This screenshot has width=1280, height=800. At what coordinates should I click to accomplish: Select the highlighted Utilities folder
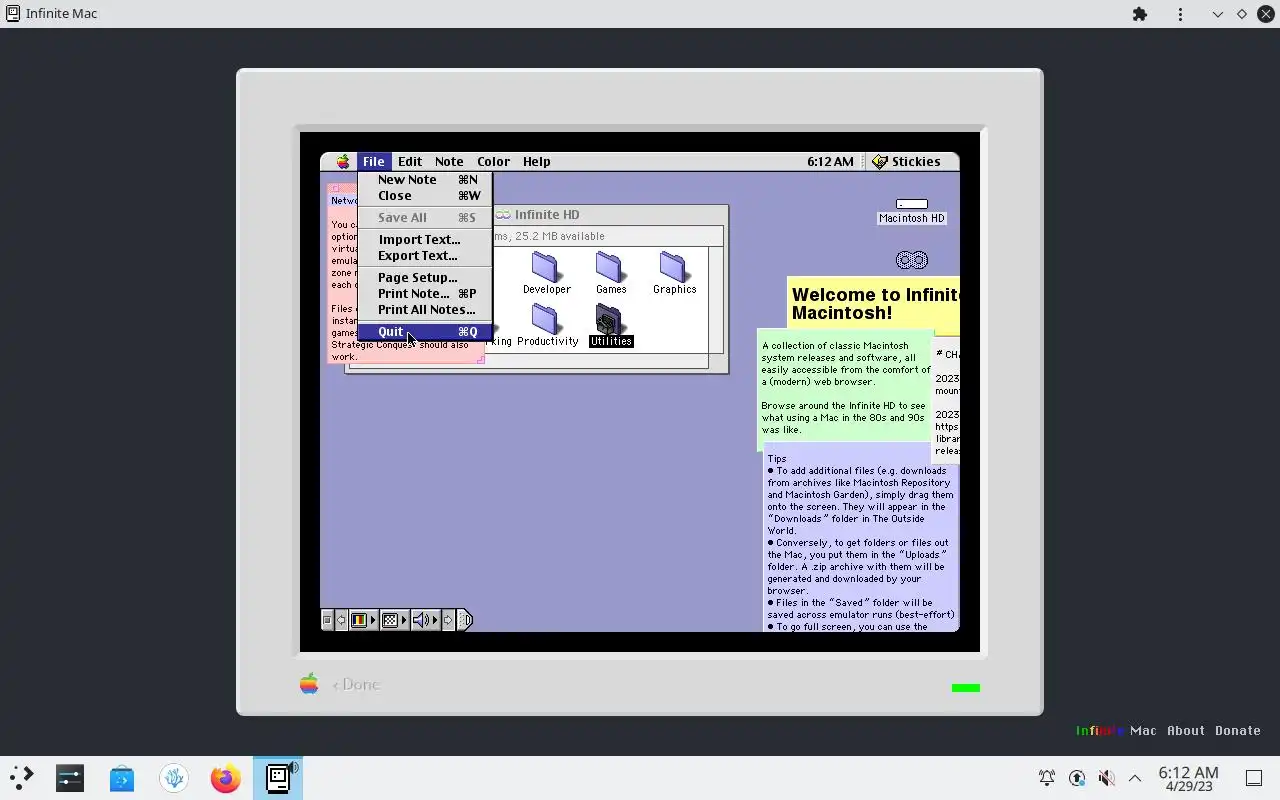(611, 325)
